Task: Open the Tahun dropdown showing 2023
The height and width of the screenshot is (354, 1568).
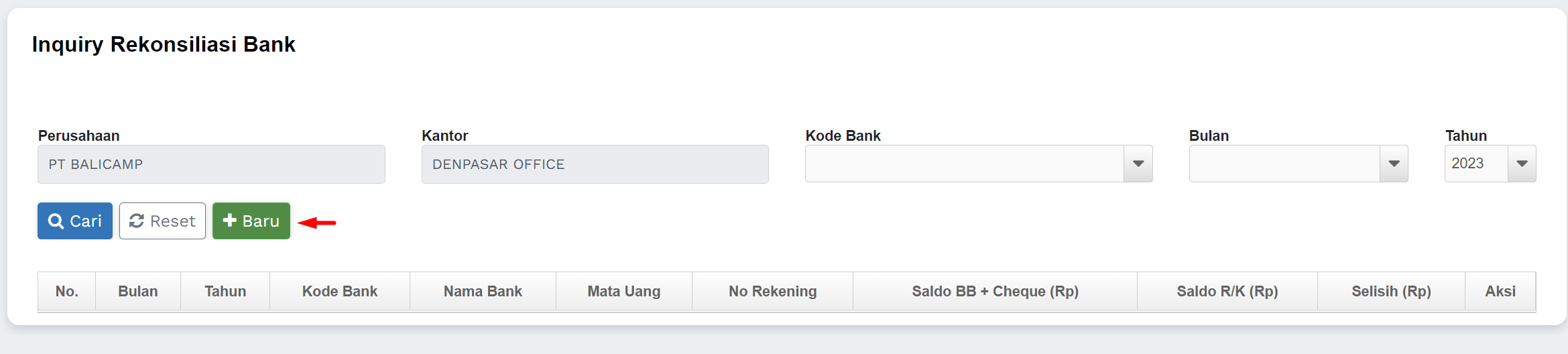Action: tap(1522, 164)
